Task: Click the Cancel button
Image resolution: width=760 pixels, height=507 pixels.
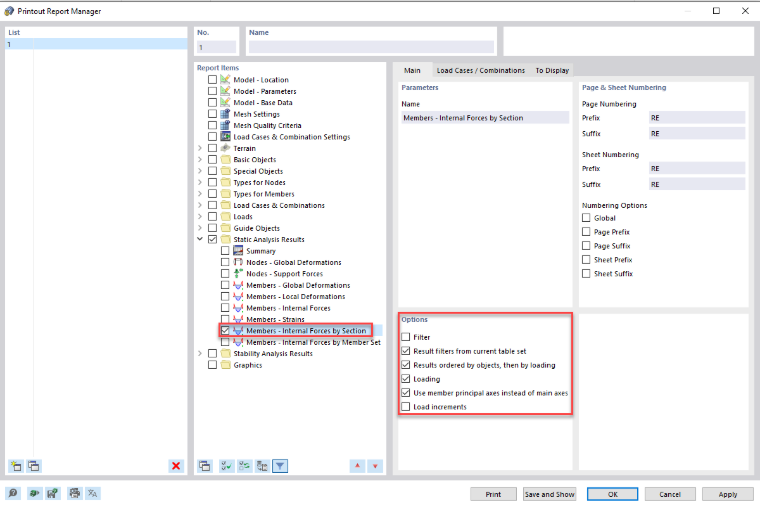Action: tap(670, 494)
